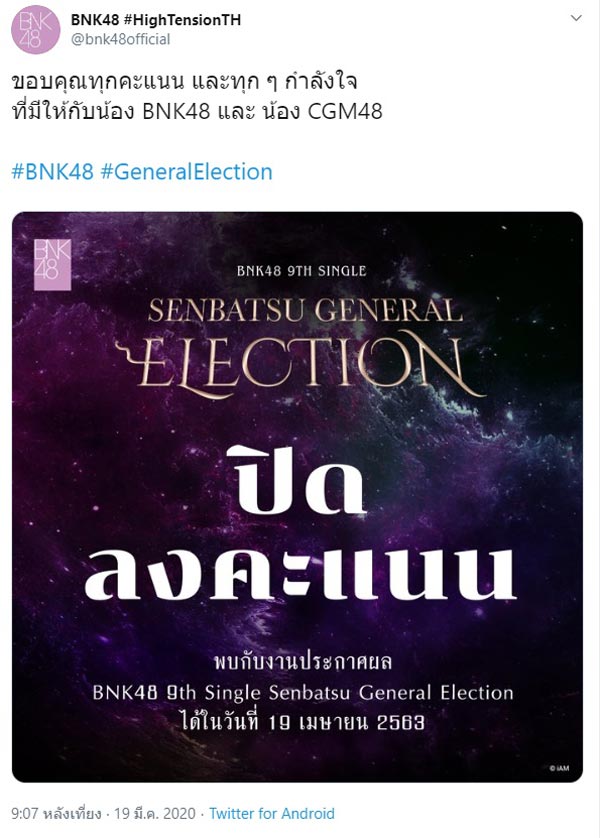This screenshot has width=600, height=838.
Task: Click the ปิดลงคะแนน headline on the poster
Action: 300,520
